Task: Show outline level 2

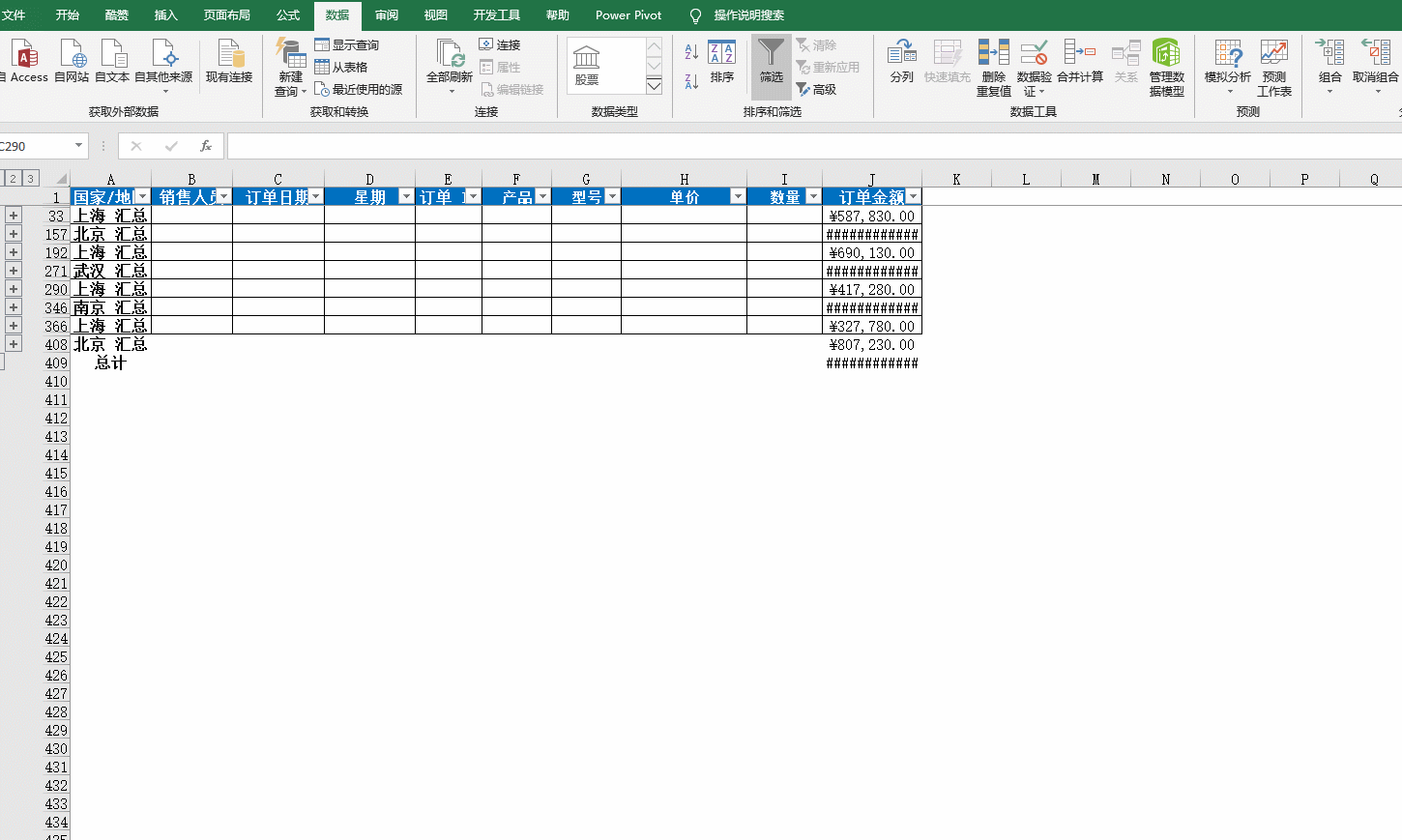Action: [13, 179]
